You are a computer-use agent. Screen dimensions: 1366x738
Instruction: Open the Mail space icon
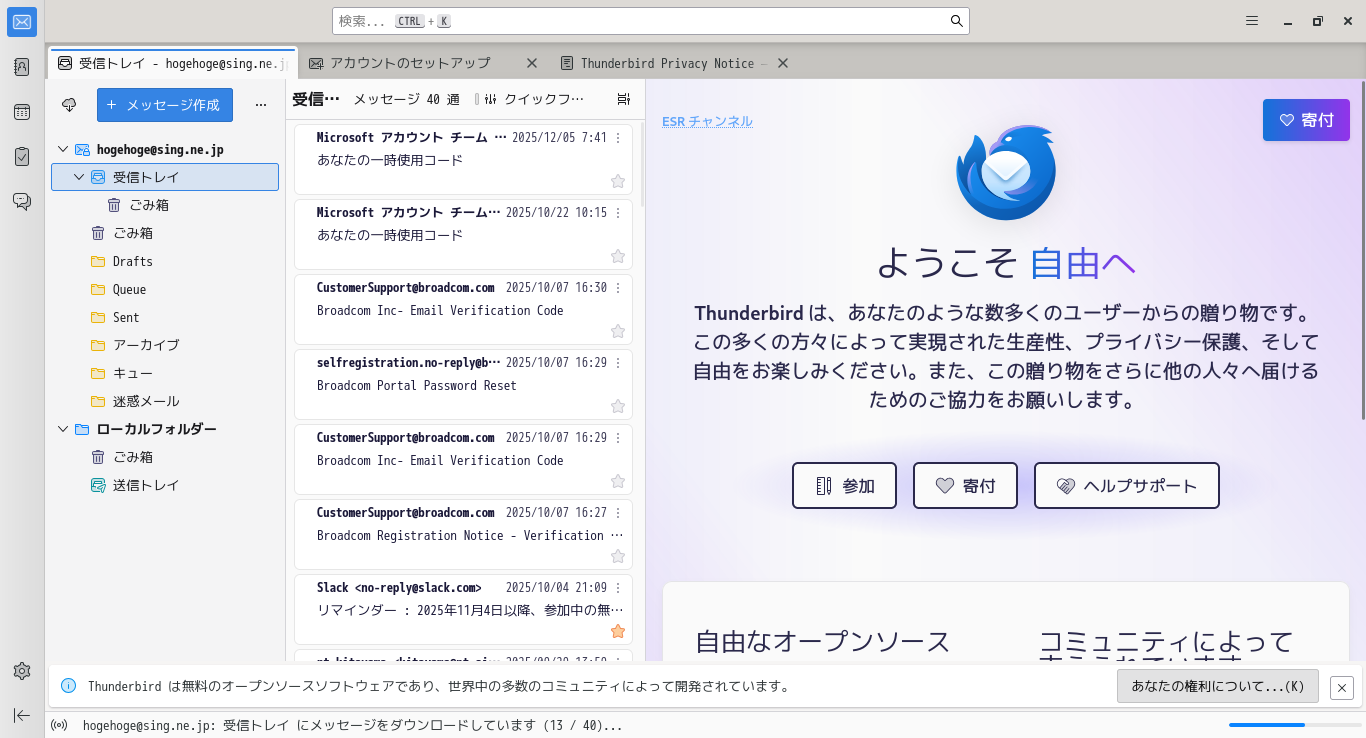pyautogui.click(x=22, y=22)
